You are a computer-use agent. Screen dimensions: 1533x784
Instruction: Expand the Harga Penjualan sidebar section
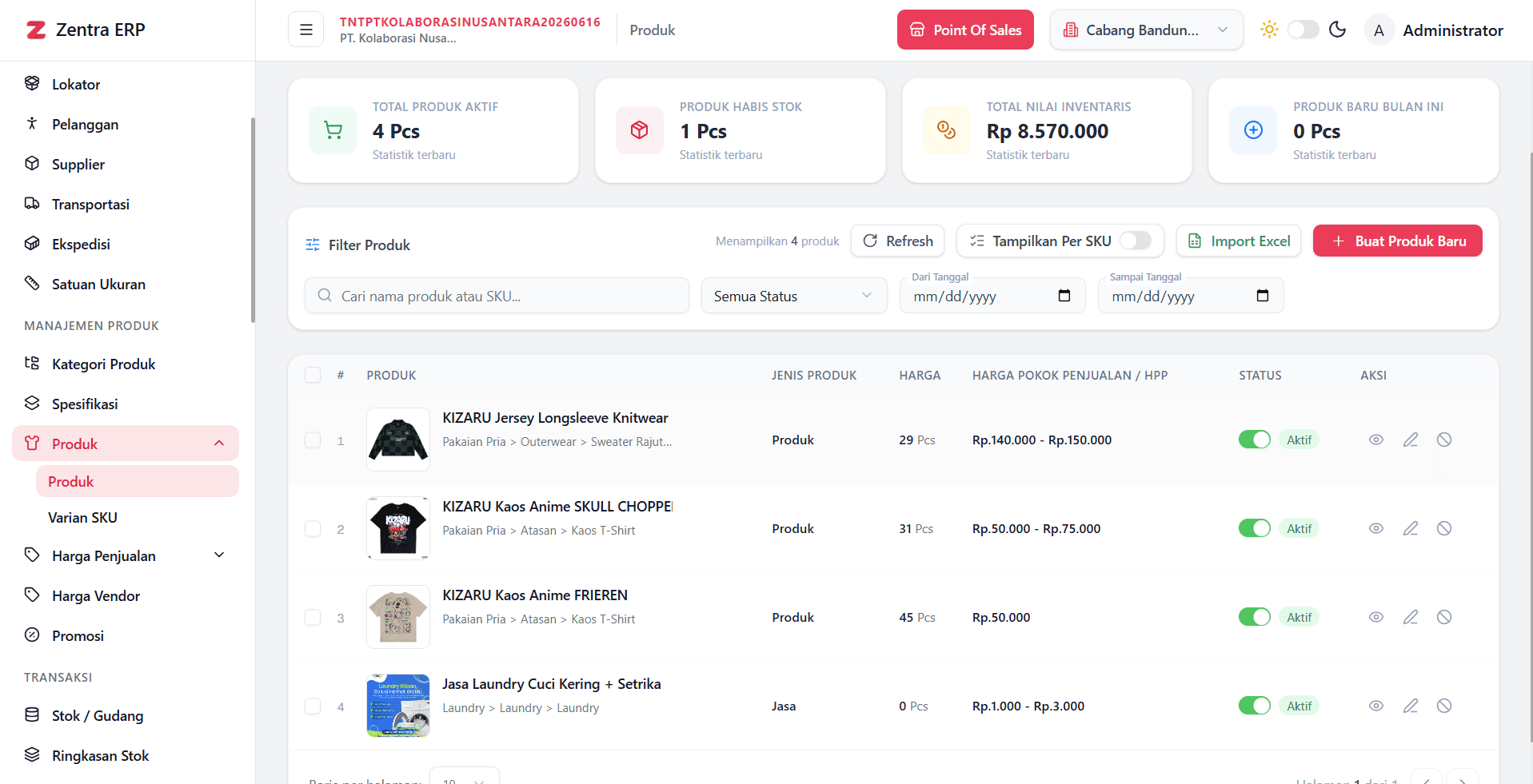pos(219,555)
